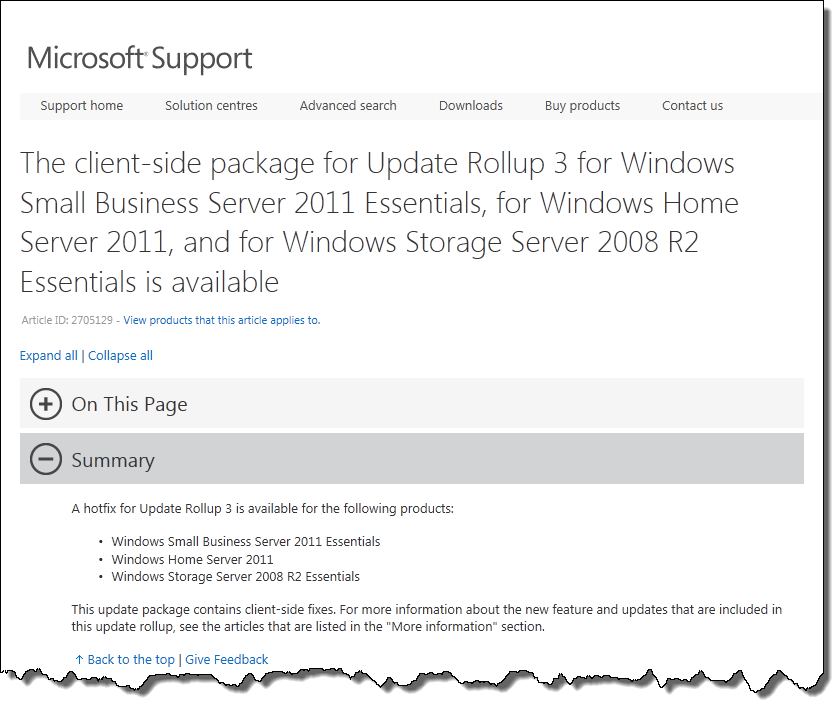Image resolution: width=839 pixels, height=712 pixels.
Task: Open the Buy products menu item
Action: coord(582,106)
